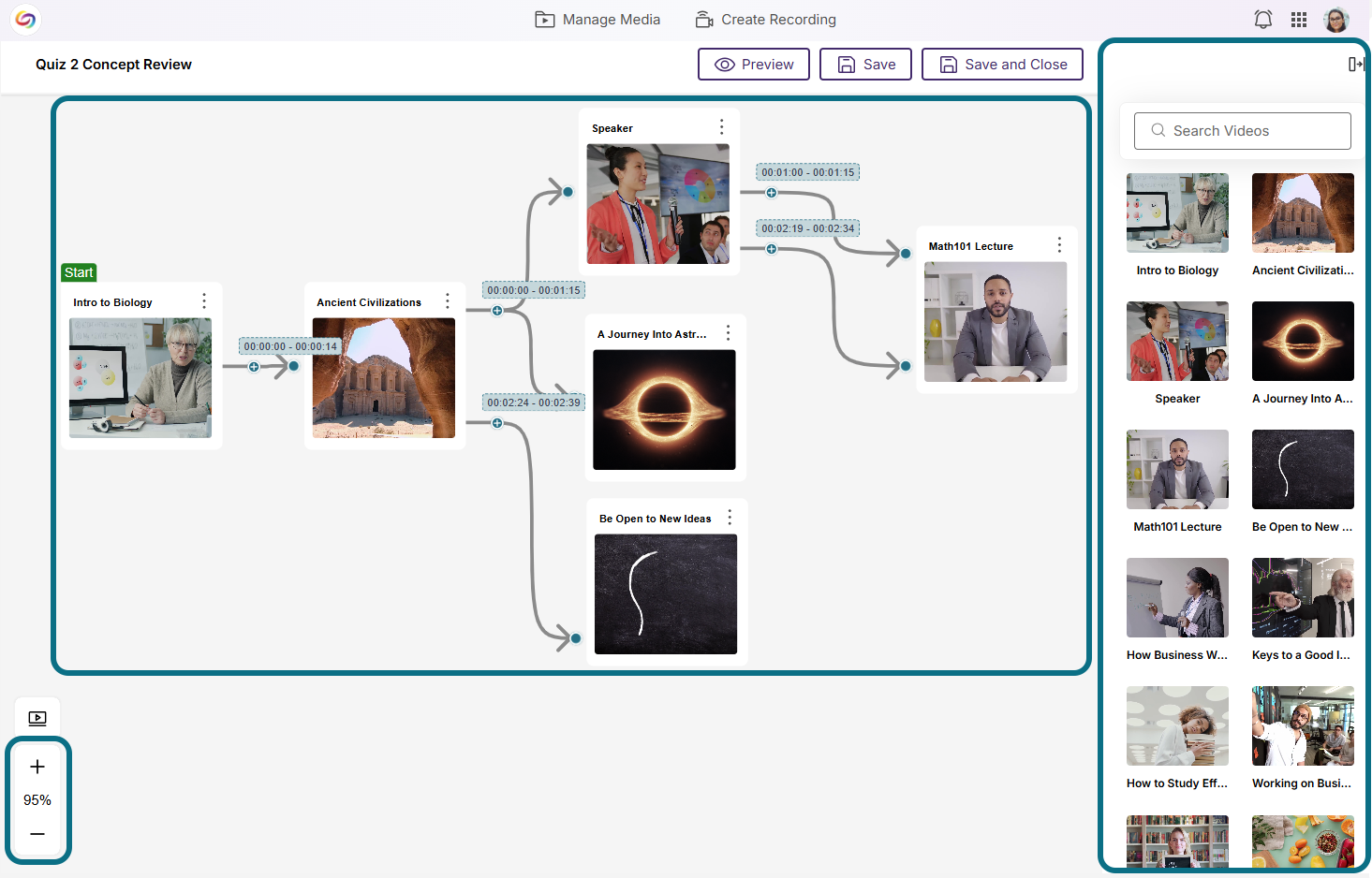Click Intro to Biology node image on canvas
The width and height of the screenshot is (1372, 878).
pos(140,378)
